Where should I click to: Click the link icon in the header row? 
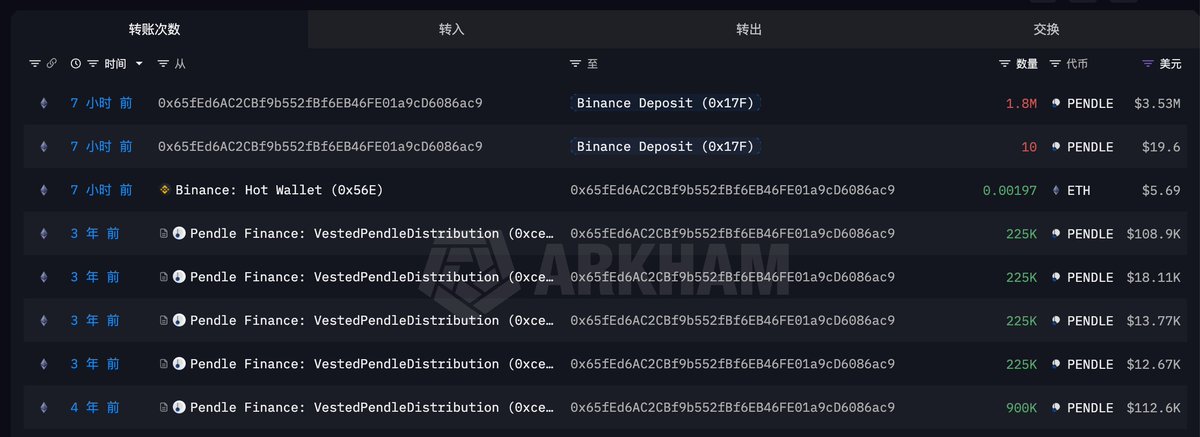(51, 64)
